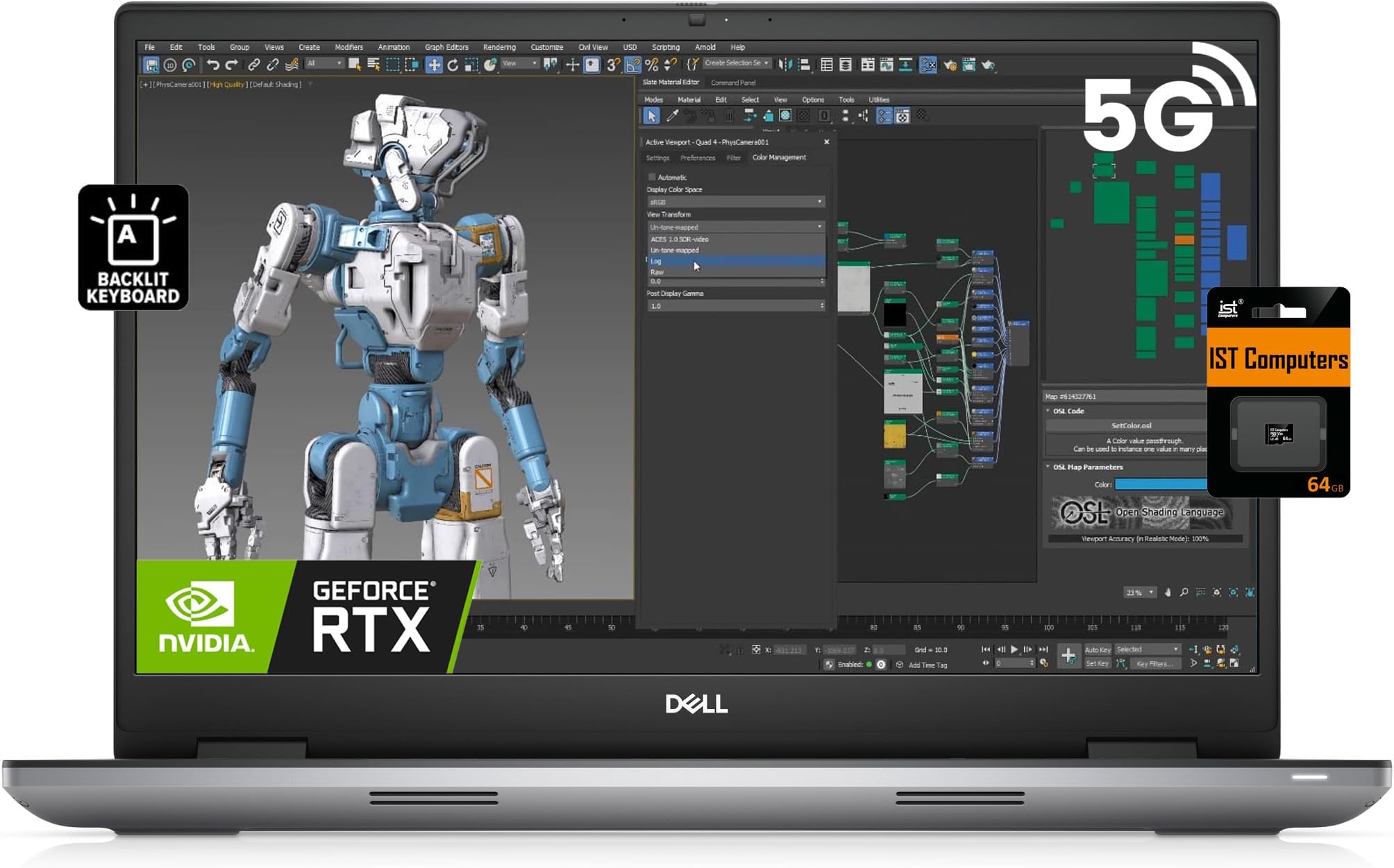Click the Select and Link icon

click(254, 66)
